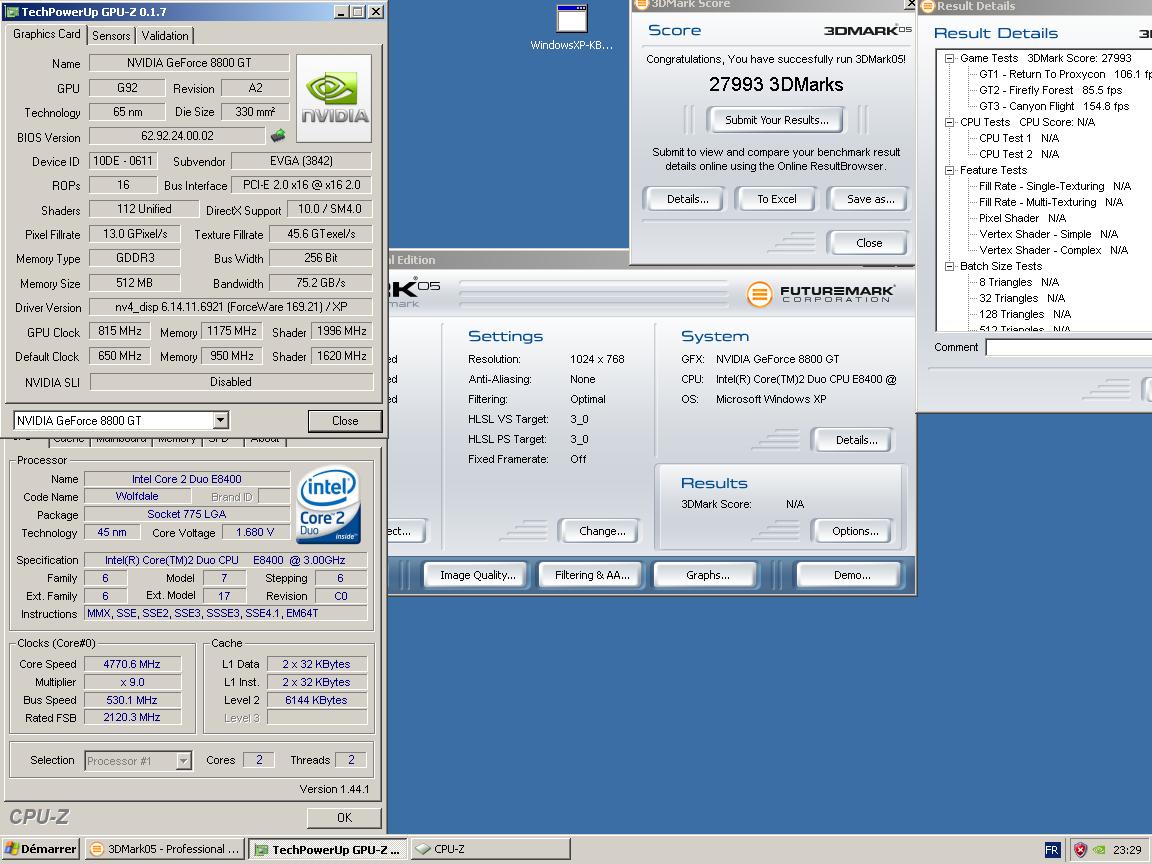
Task: Click GPU Clock value 815 MHz
Action: [x=120, y=331]
